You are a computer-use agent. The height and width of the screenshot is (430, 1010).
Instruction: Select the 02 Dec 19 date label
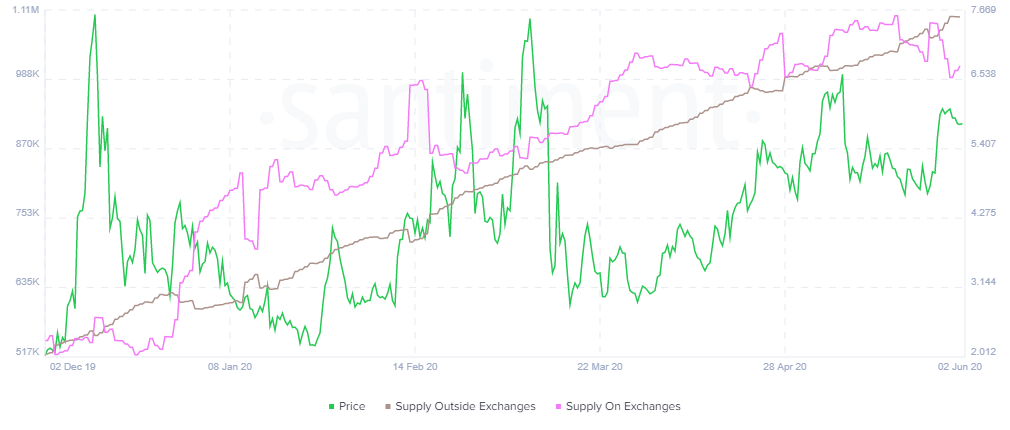point(73,367)
